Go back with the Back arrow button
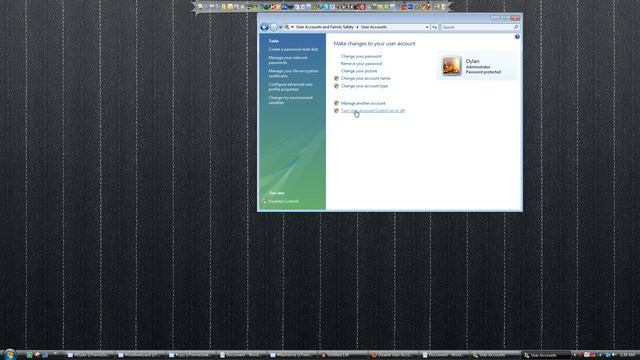The height and width of the screenshot is (360, 640). pyautogui.click(x=264, y=27)
